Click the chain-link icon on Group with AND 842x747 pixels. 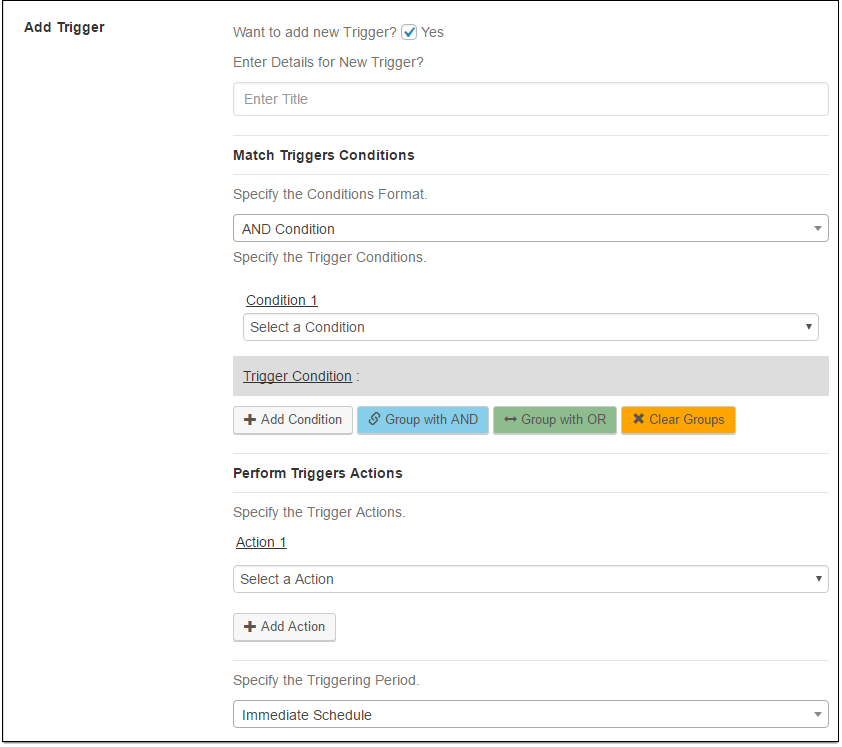coord(375,420)
